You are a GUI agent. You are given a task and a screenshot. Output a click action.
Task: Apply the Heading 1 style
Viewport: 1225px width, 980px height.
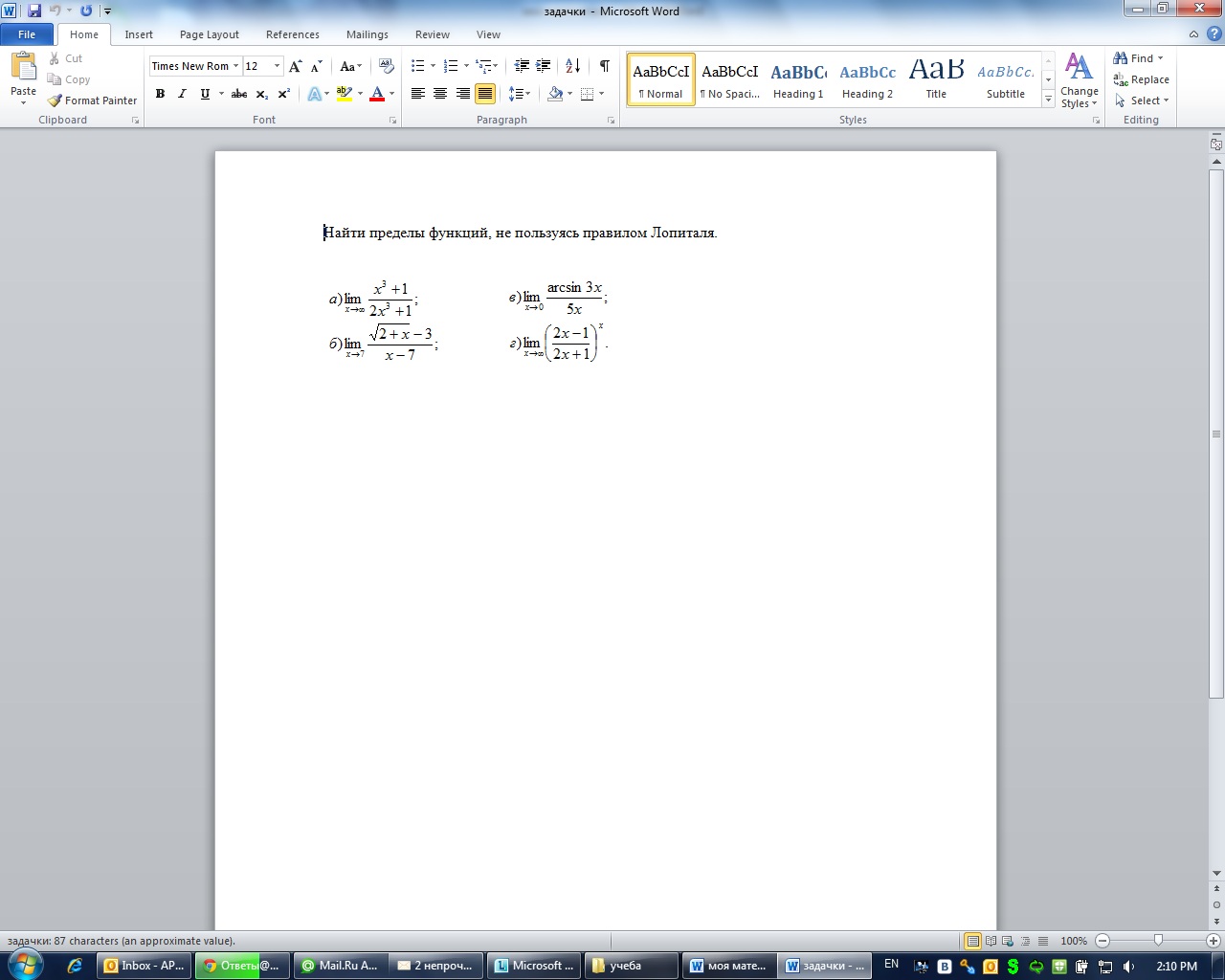point(798,79)
